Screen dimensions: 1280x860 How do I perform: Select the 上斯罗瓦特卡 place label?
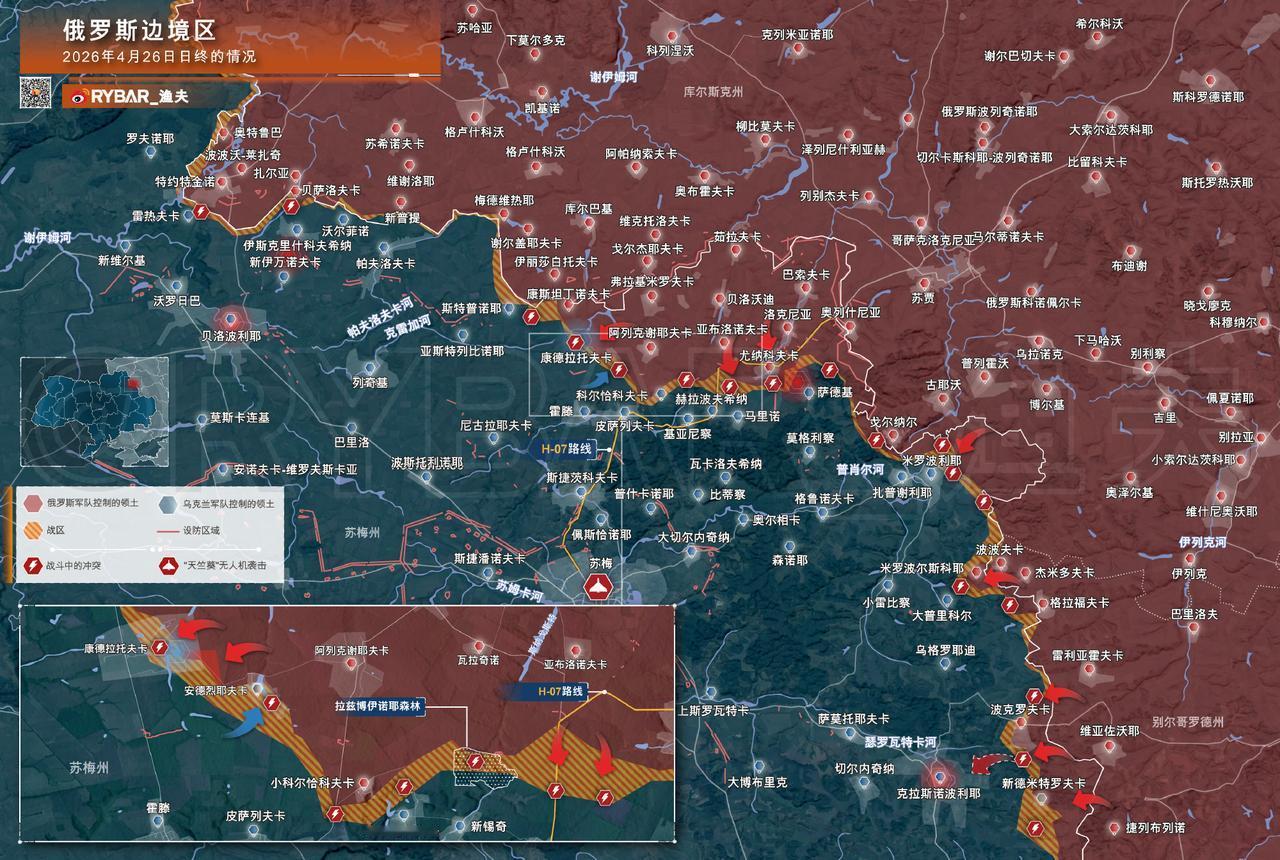coord(713,710)
